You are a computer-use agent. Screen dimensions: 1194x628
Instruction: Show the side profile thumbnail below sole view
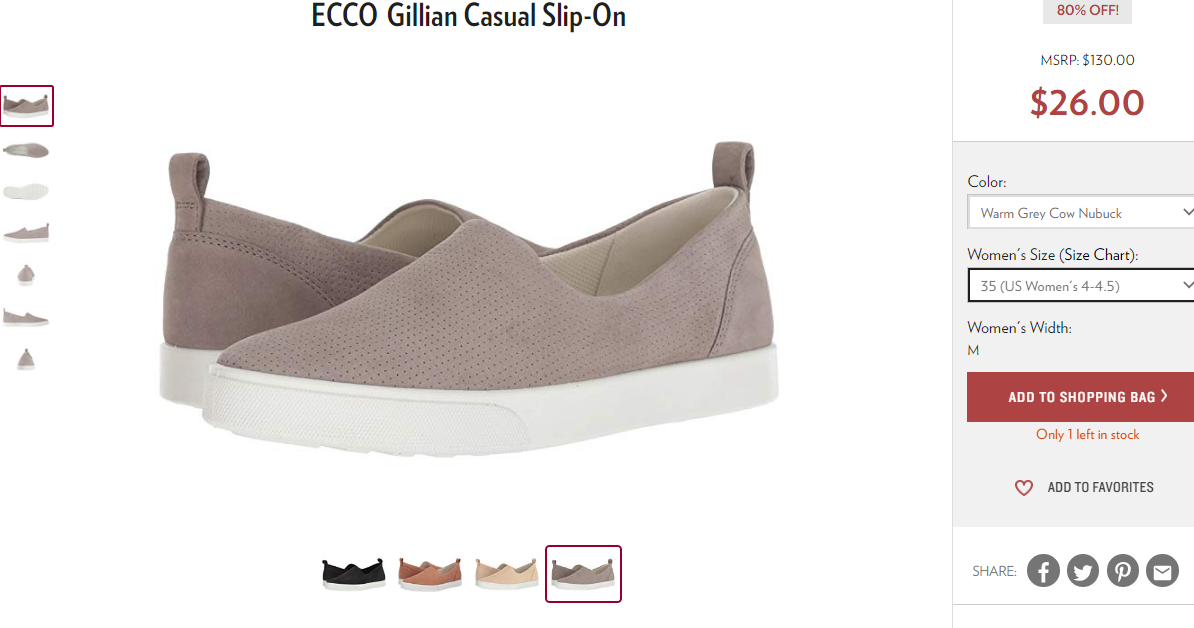(x=26, y=232)
